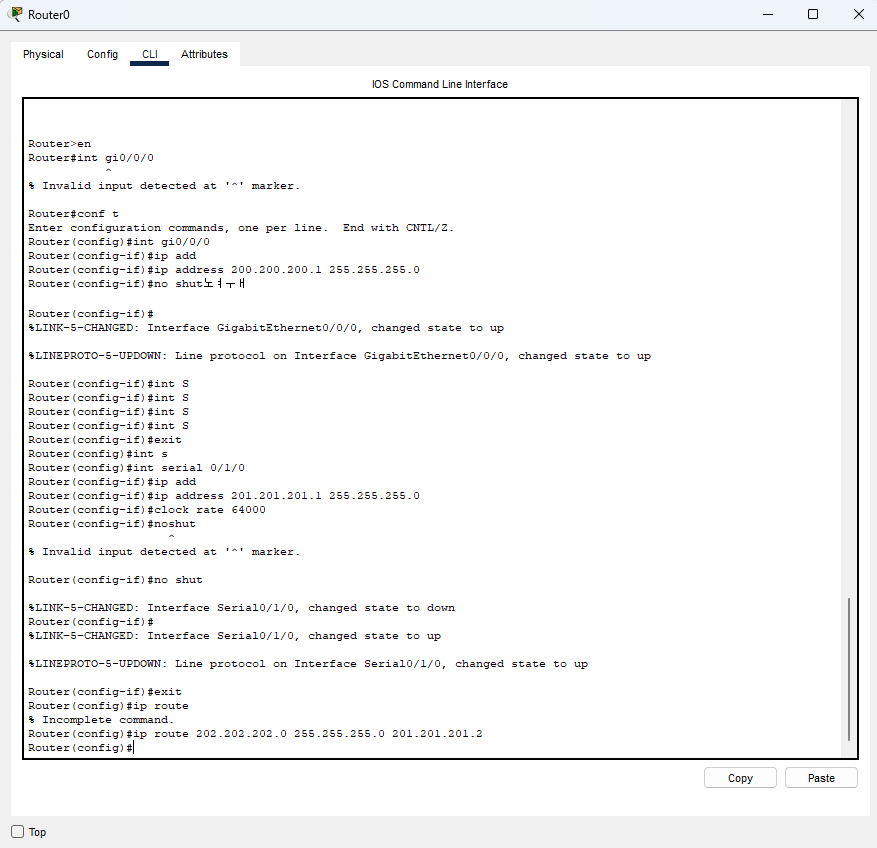Open the Config tab
Image resolution: width=877 pixels, height=848 pixels.
point(102,54)
